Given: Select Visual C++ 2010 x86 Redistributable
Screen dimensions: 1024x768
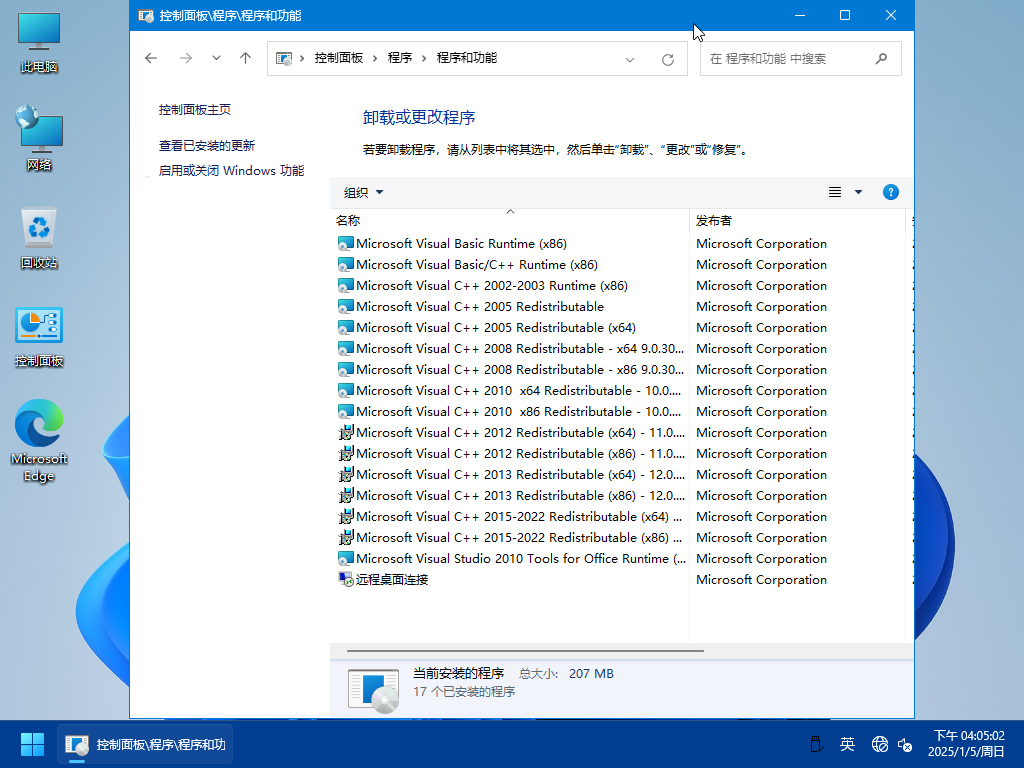Looking at the screenshot, I should tap(511, 411).
